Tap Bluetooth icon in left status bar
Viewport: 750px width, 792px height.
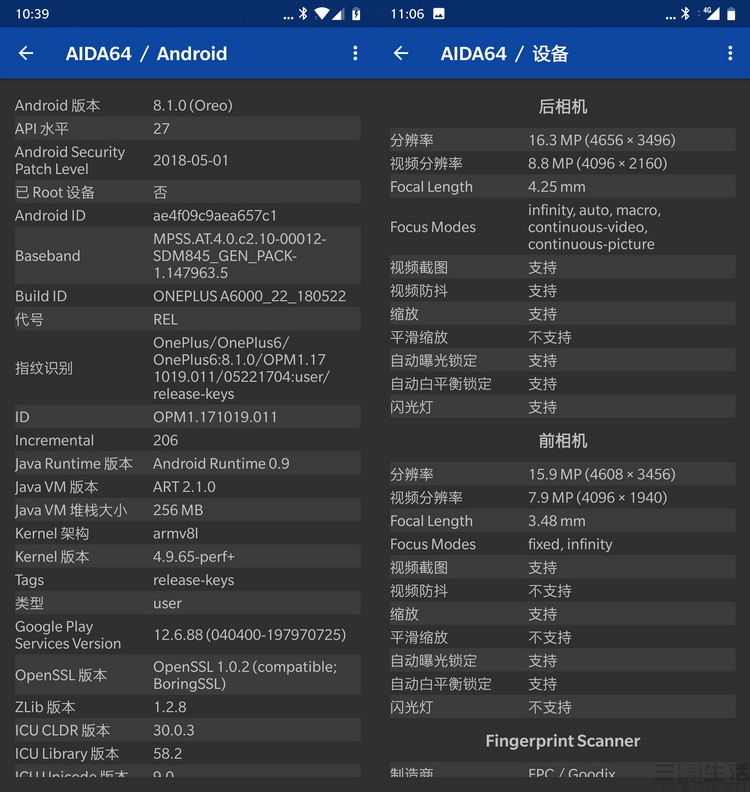click(x=303, y=14)
